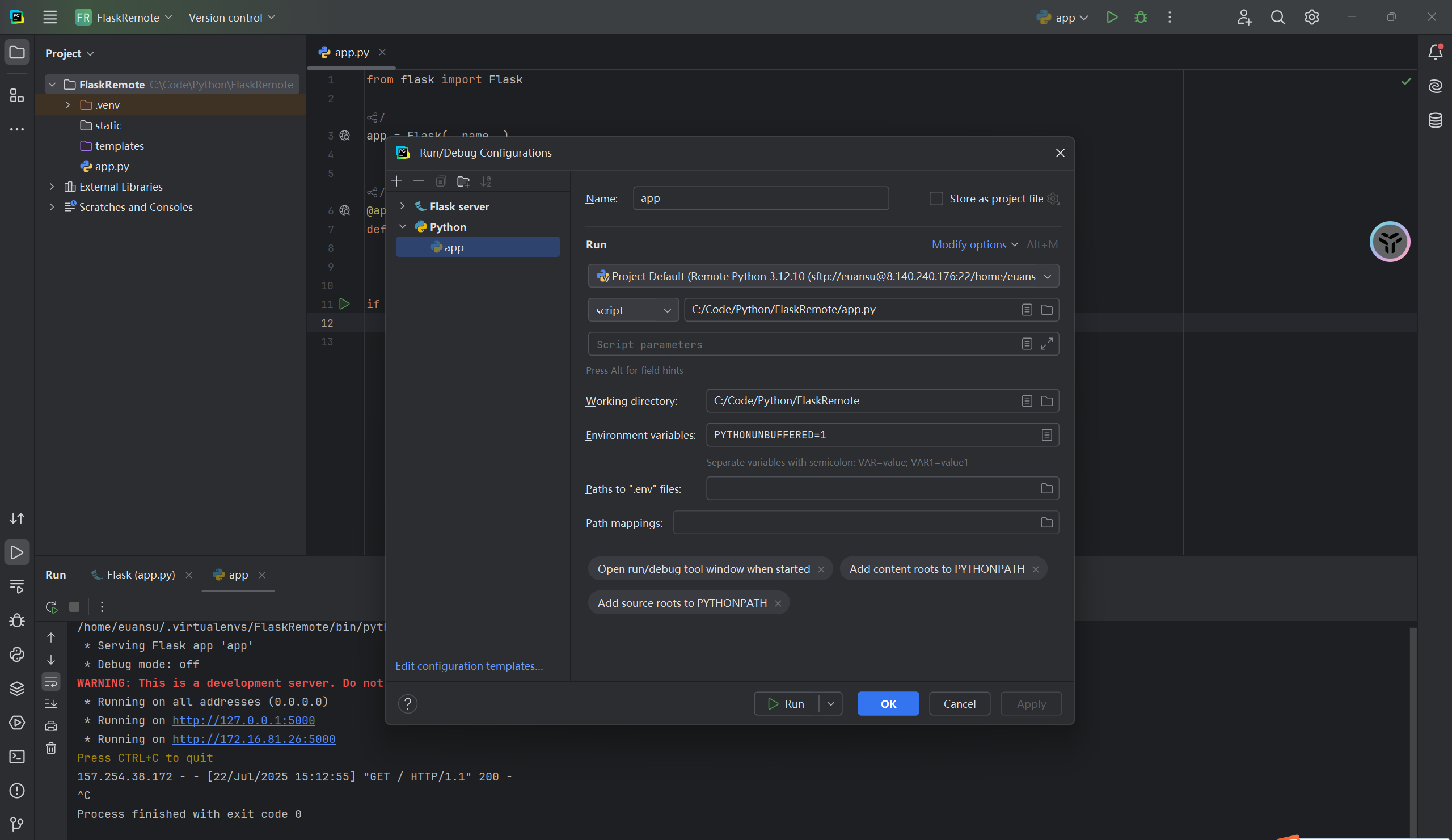The width and height of the screenshot is (1452, 840).
Task: Open the script/module type dropdown
Action: click(x=632, y=310)
